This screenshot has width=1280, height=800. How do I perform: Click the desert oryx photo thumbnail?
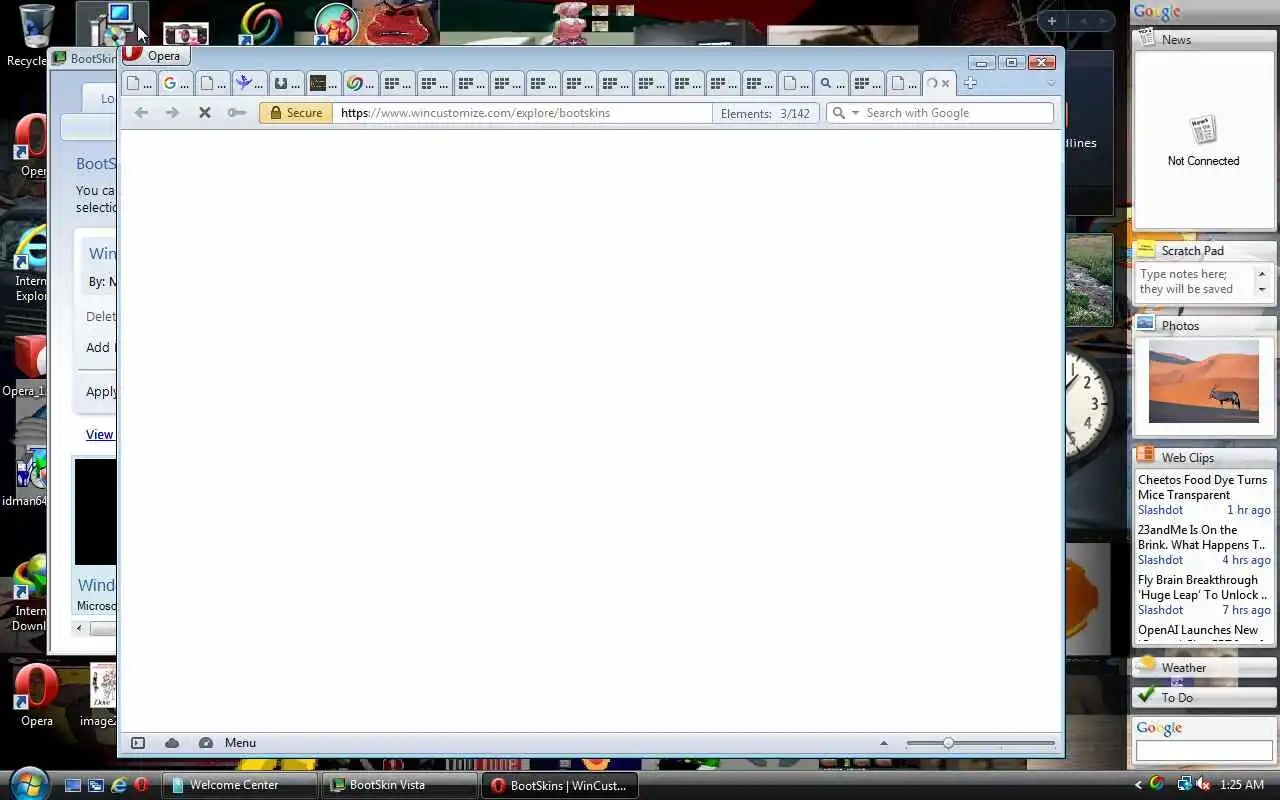coord(1203,381)
